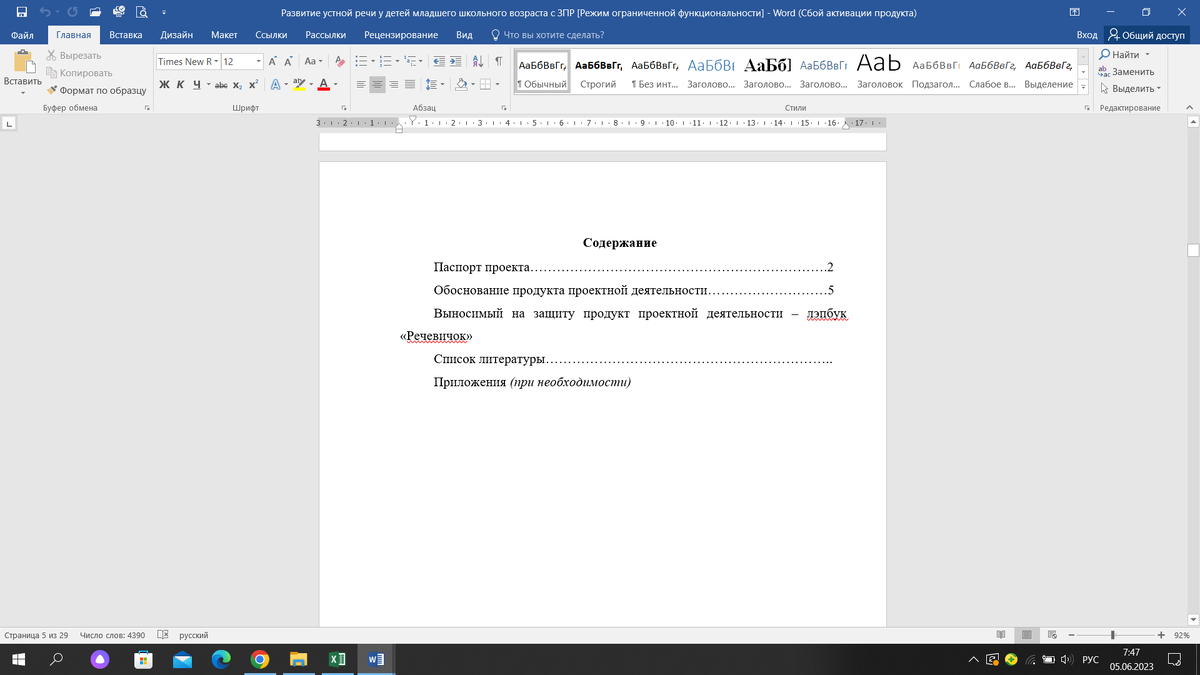This screenshot has height=675, width=1200.
Task: Align text to the left
Action: click(x=362, y=84)
